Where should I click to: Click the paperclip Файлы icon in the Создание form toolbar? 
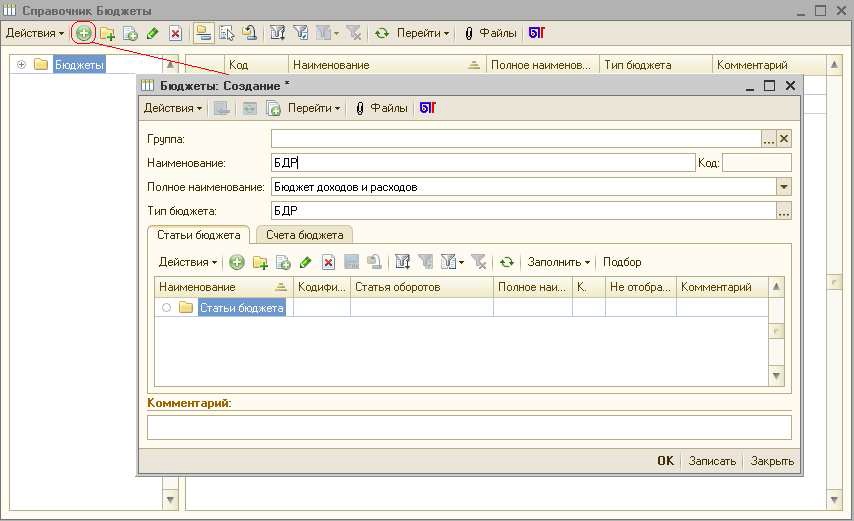point(359,108)
